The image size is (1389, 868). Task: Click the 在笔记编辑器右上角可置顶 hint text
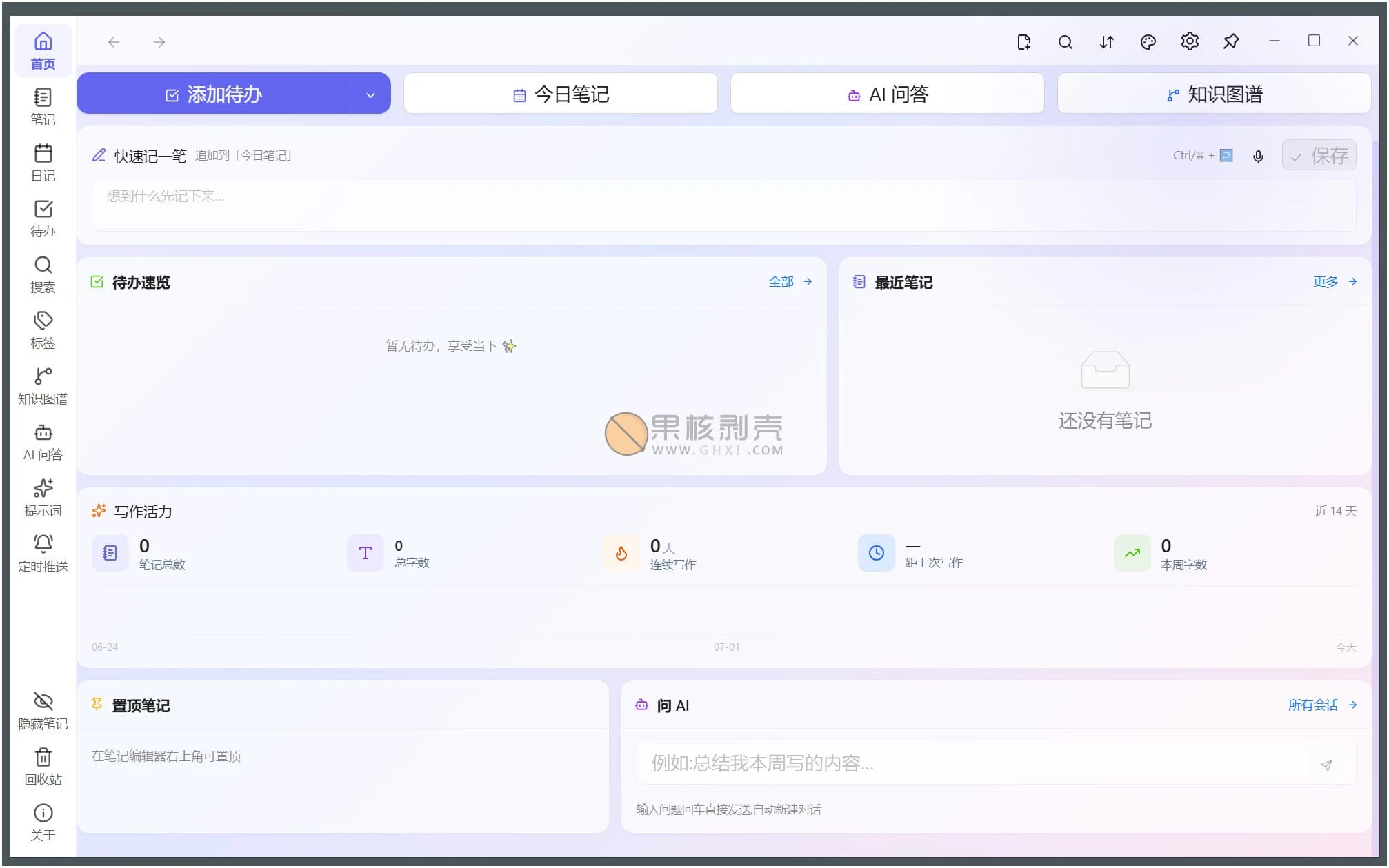tap(166, 756)
